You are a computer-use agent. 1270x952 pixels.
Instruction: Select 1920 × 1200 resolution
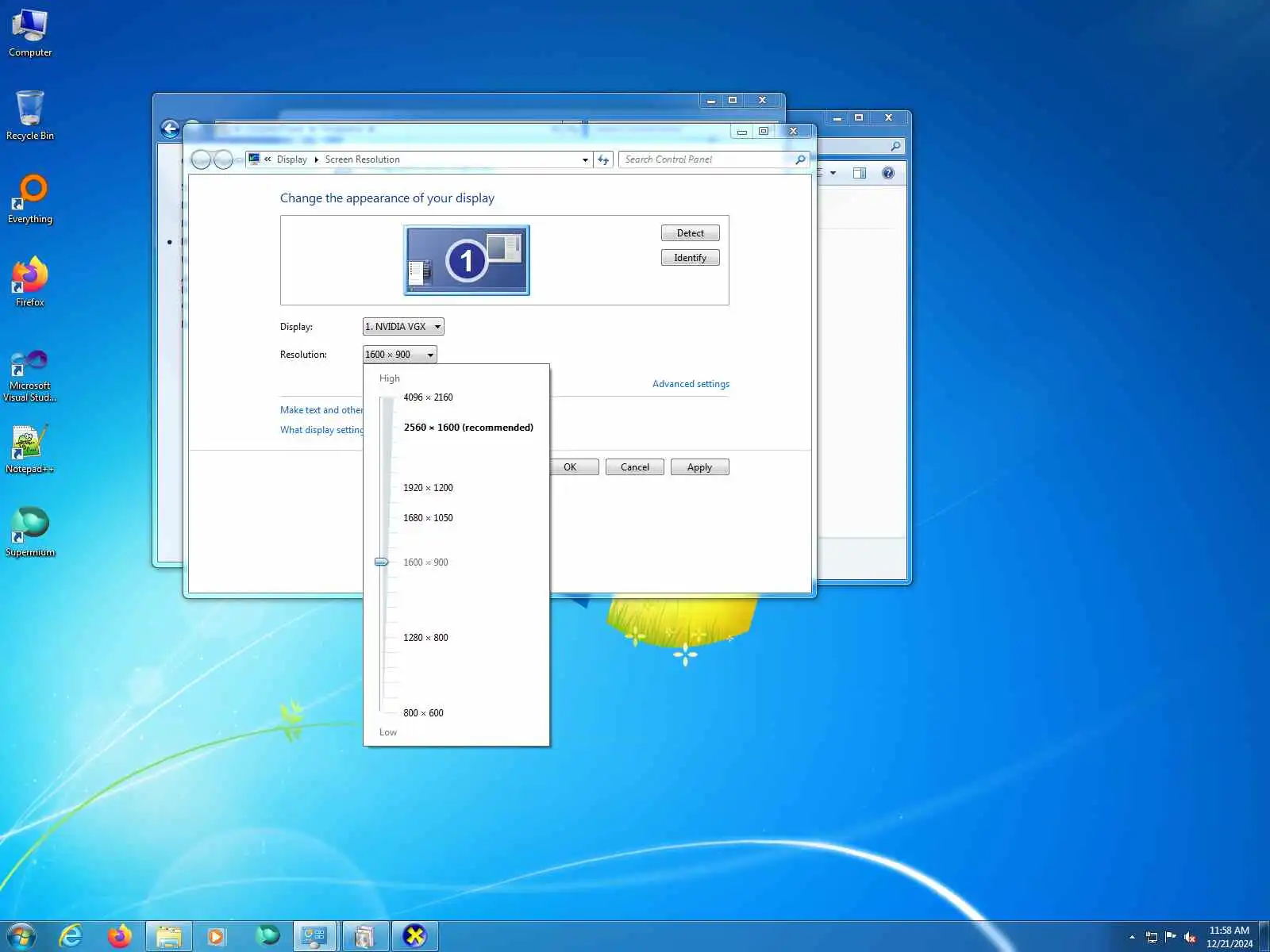pyautogui.click(x=428, y=488)
